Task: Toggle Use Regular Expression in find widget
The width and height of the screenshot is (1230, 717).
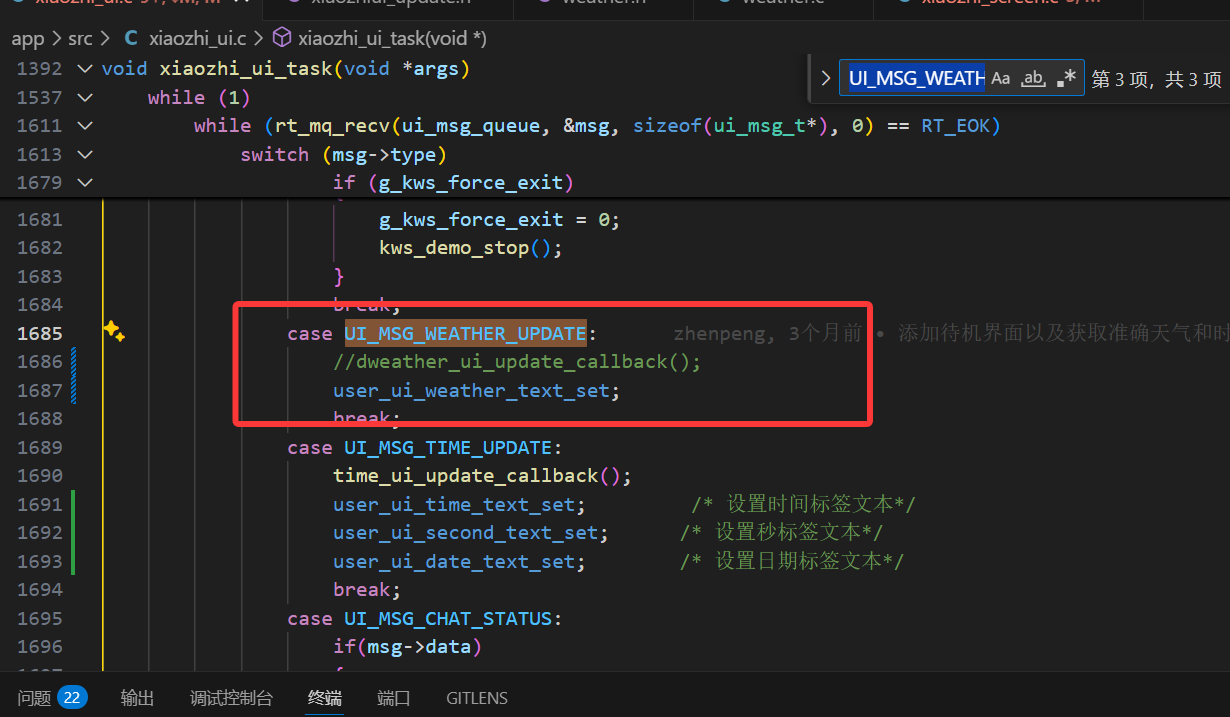Action: [1066, 78]
